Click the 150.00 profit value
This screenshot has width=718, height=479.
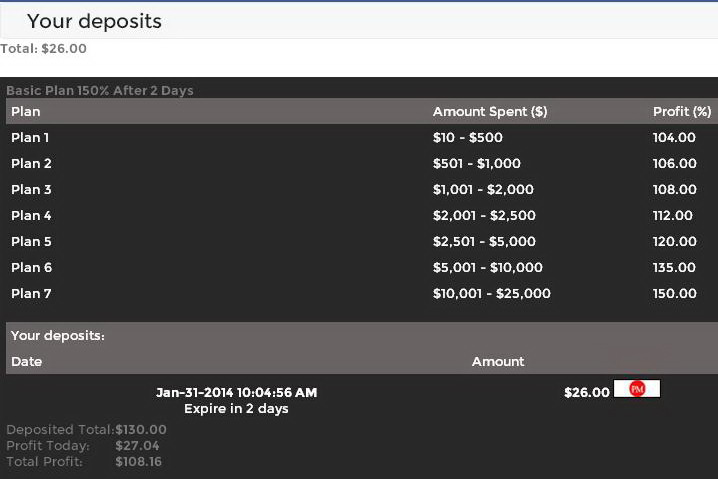674,294
